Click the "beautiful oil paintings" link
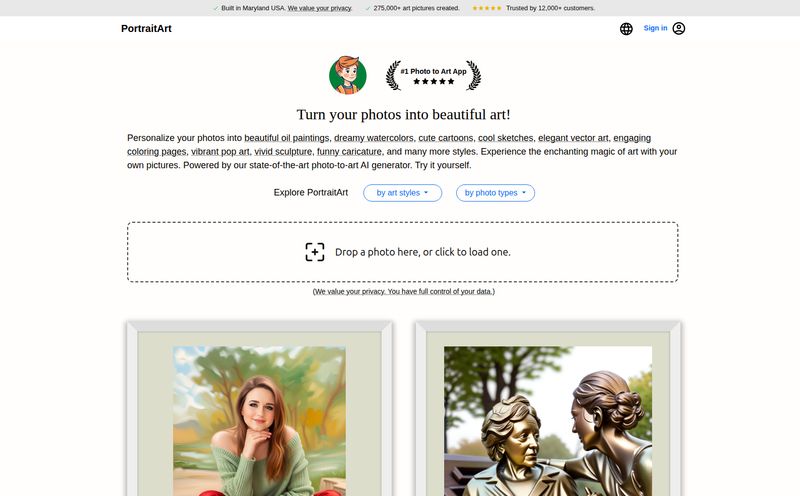Screen dimensions: 800x496 286,138
